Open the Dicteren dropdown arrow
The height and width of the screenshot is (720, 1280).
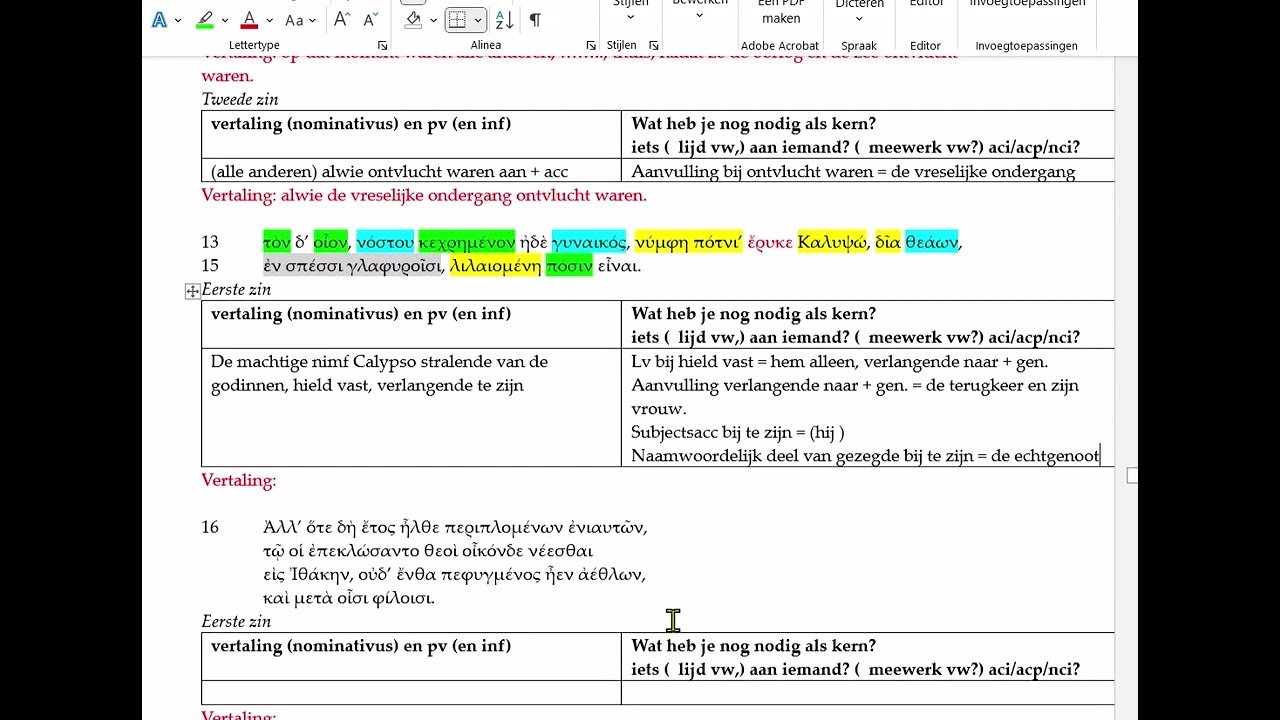pyautogui.click(x=859, y=19)
